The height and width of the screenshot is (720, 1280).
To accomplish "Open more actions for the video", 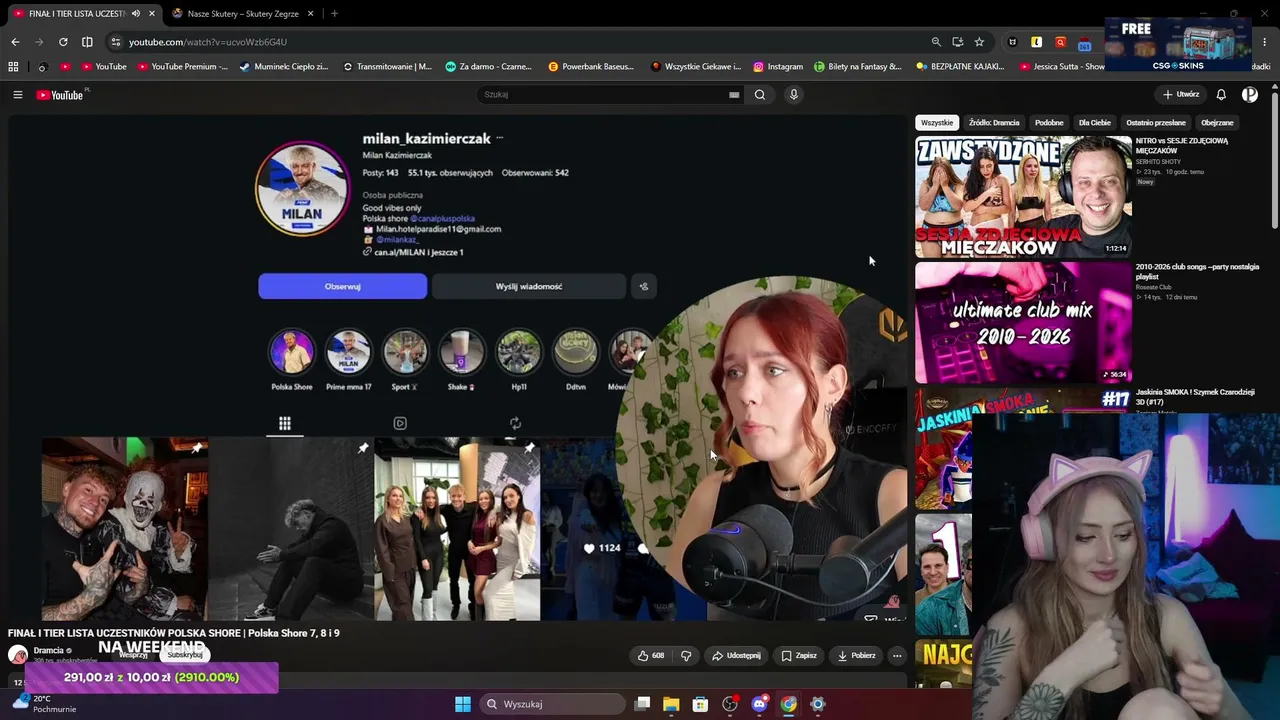I will (897, 656).
